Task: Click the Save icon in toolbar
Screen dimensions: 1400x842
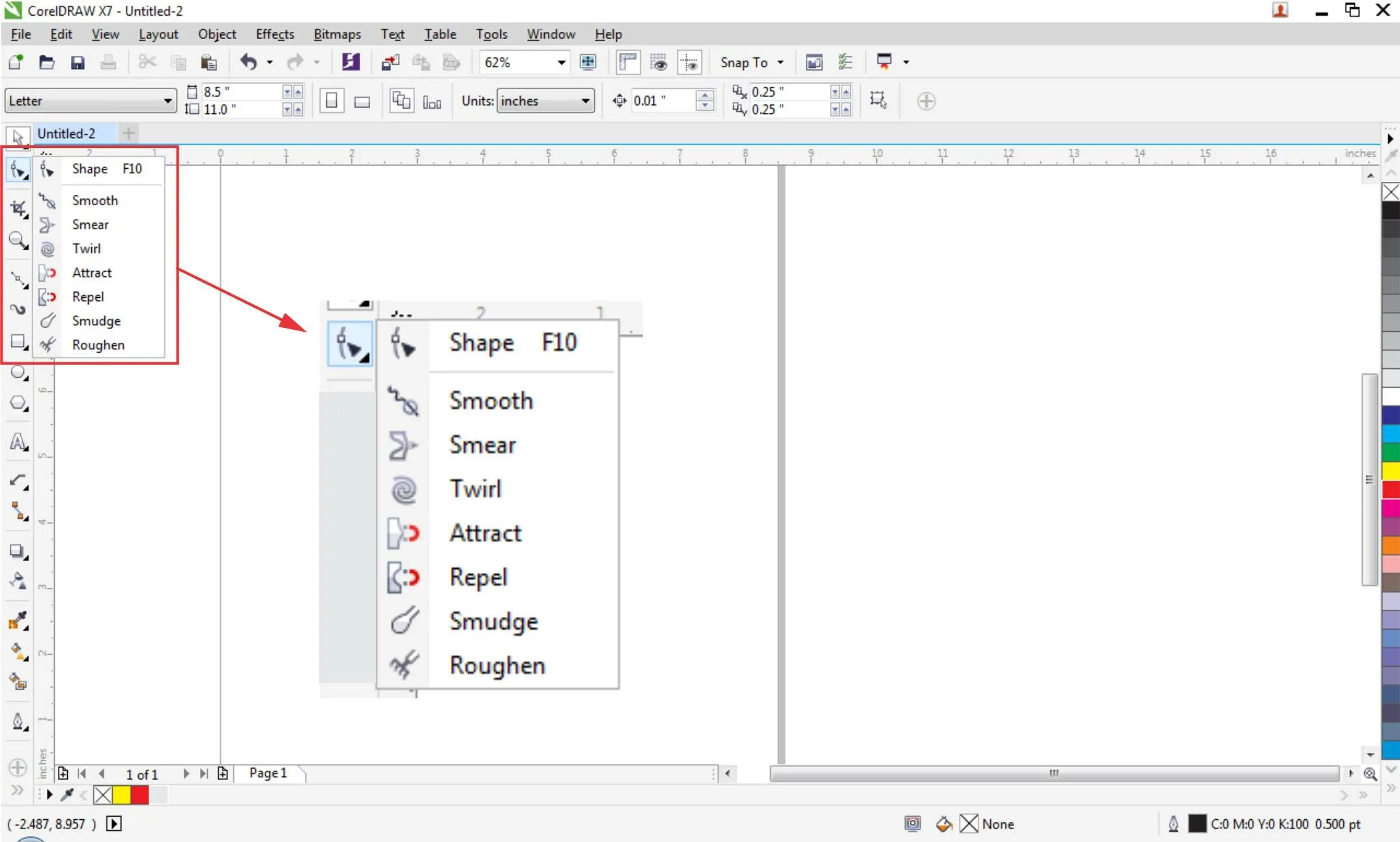Action: [78, 63]
